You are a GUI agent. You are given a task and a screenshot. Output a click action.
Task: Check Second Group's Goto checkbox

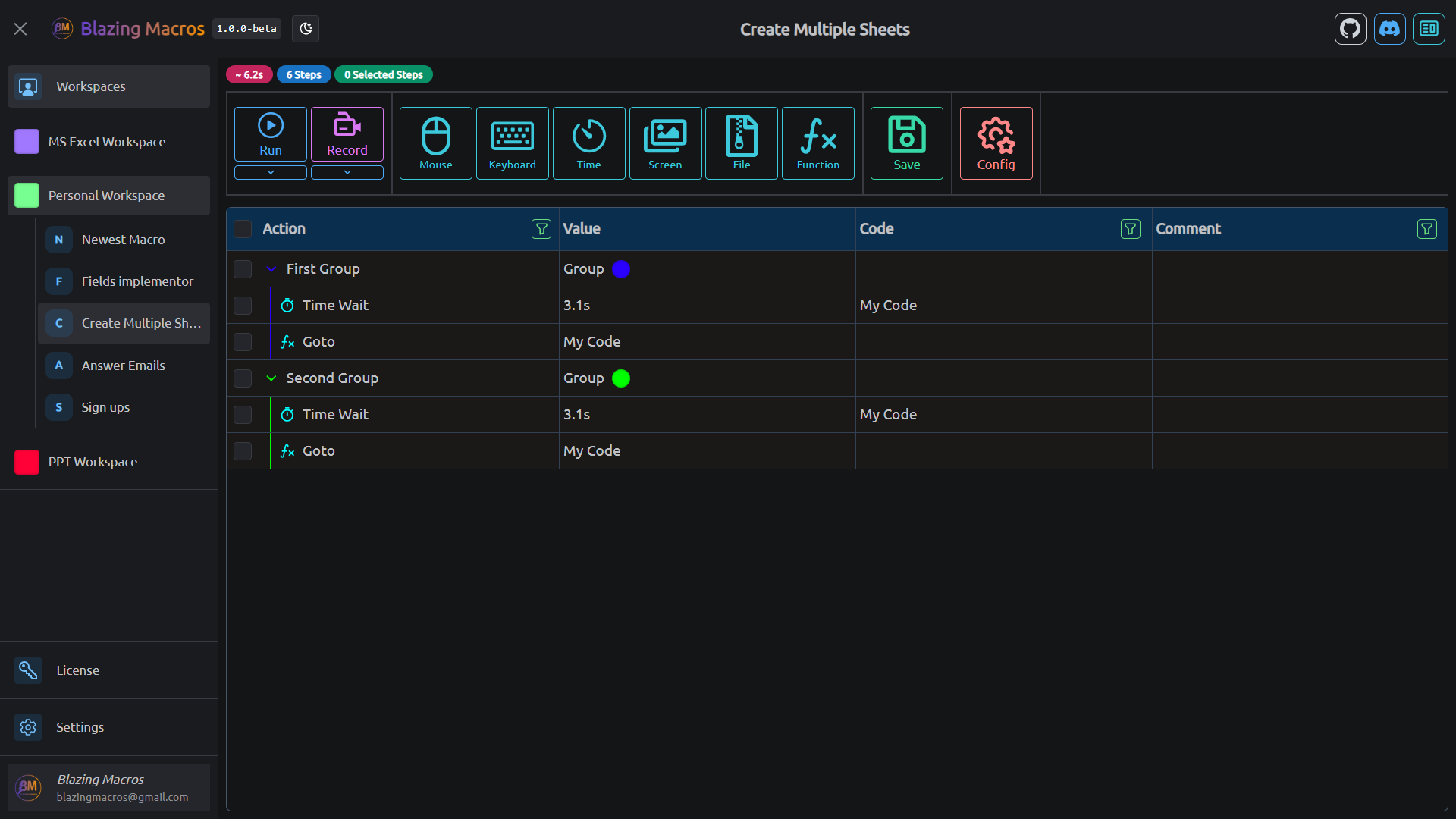pos(243,451)
